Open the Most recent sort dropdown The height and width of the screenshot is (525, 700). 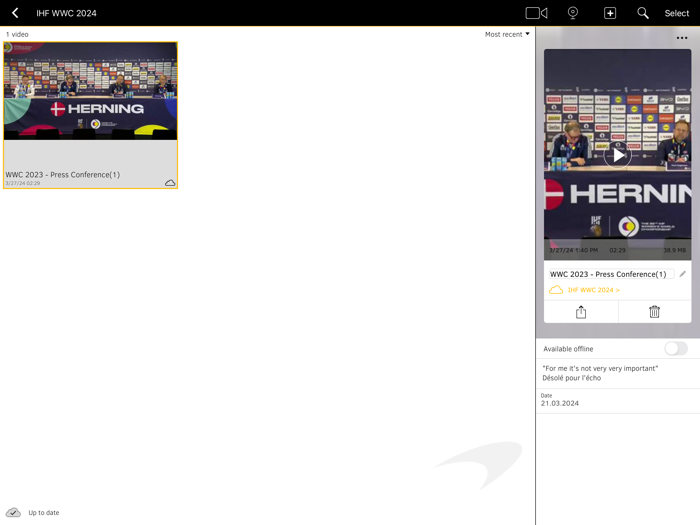(x=507, y=34)
